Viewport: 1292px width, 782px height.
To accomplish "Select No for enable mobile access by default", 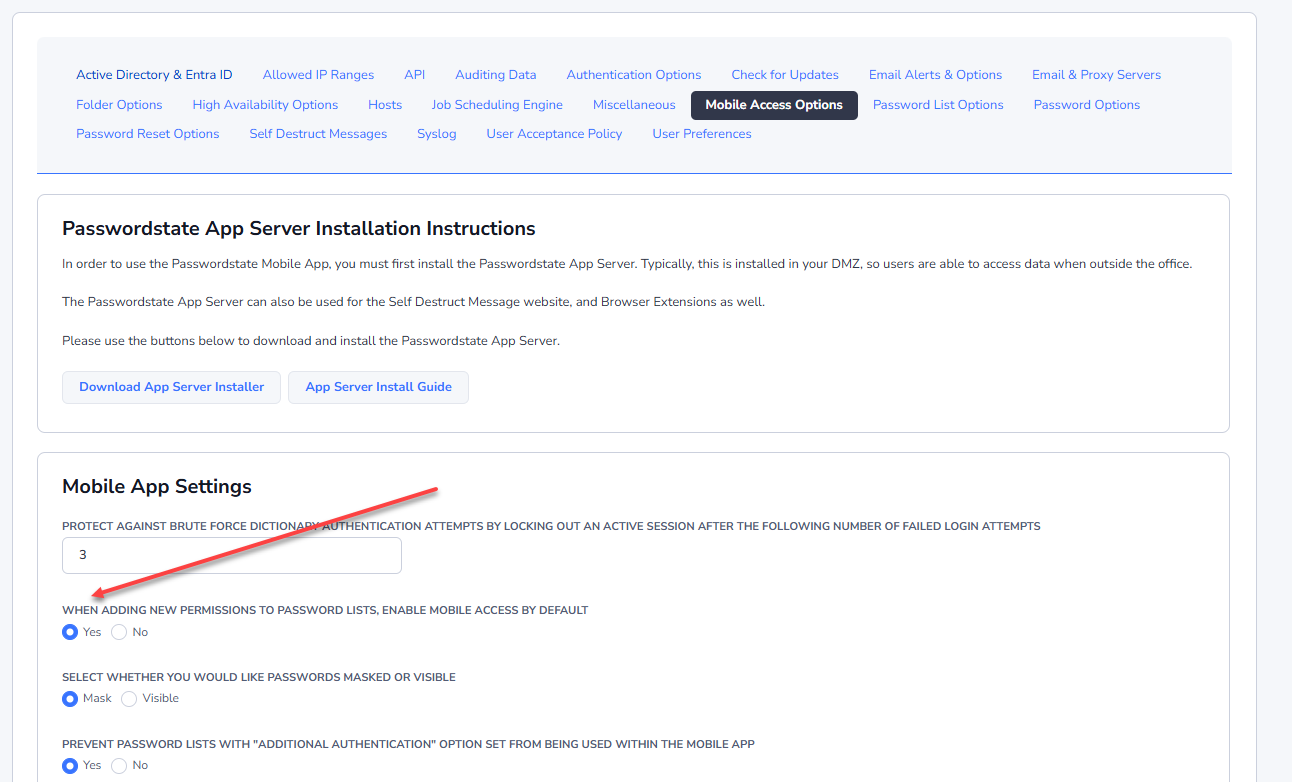I will [119, 632].
